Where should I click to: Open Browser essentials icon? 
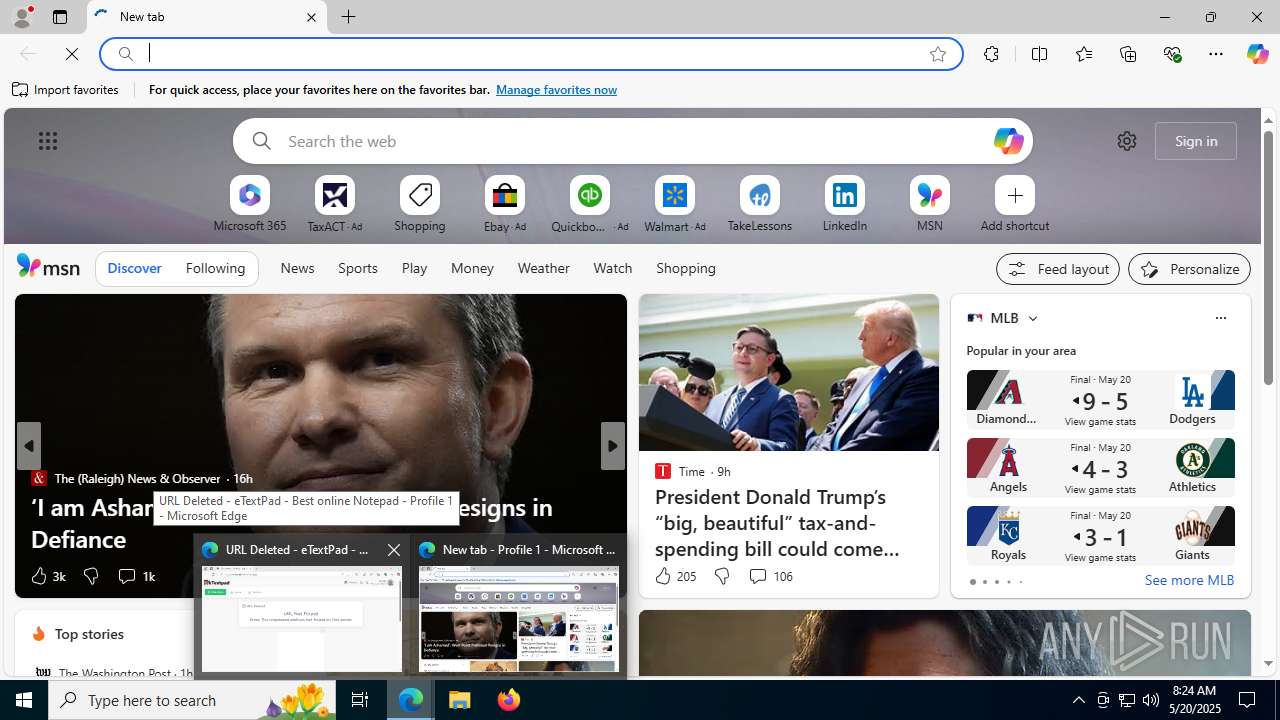click(x=1172, y=54)
